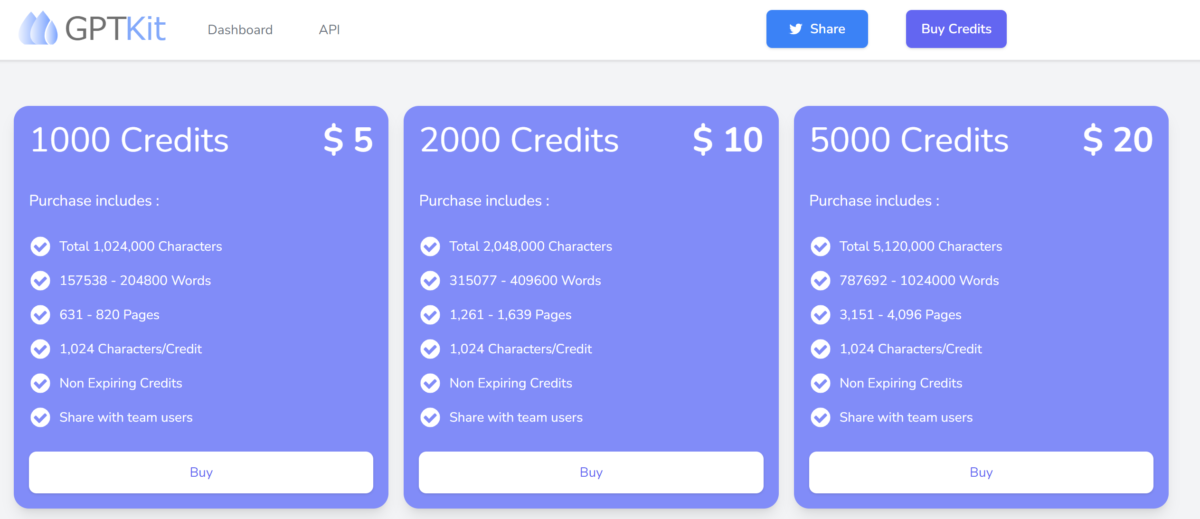Image resolution: width=1200 pixels, height=519 pixels.
Task: Click checkmark icon next to 1,261 - 1,639 Pages
Action: (430, 315)
